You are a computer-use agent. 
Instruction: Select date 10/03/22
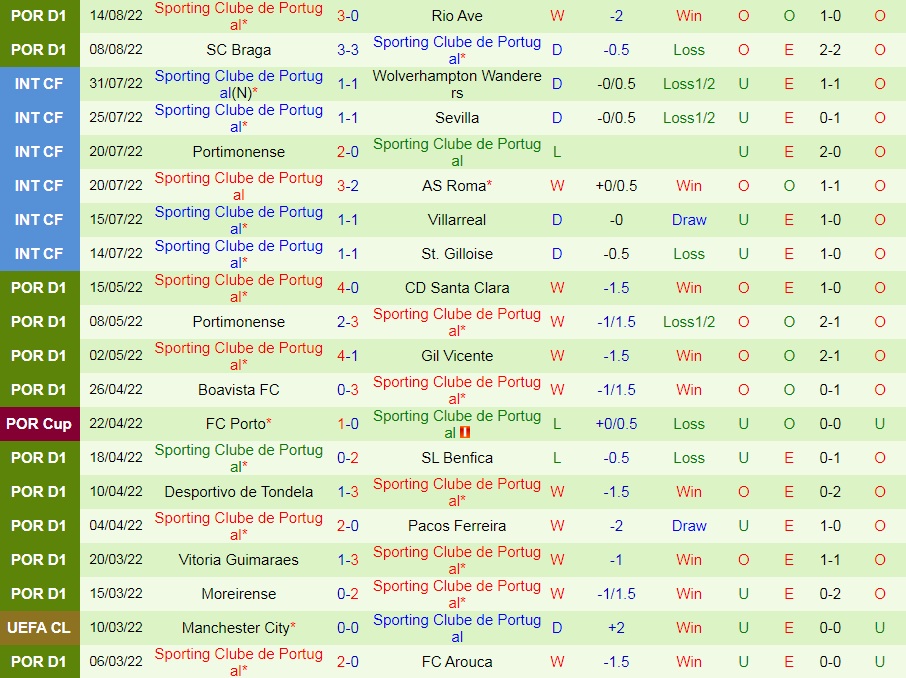click(116, 628)
